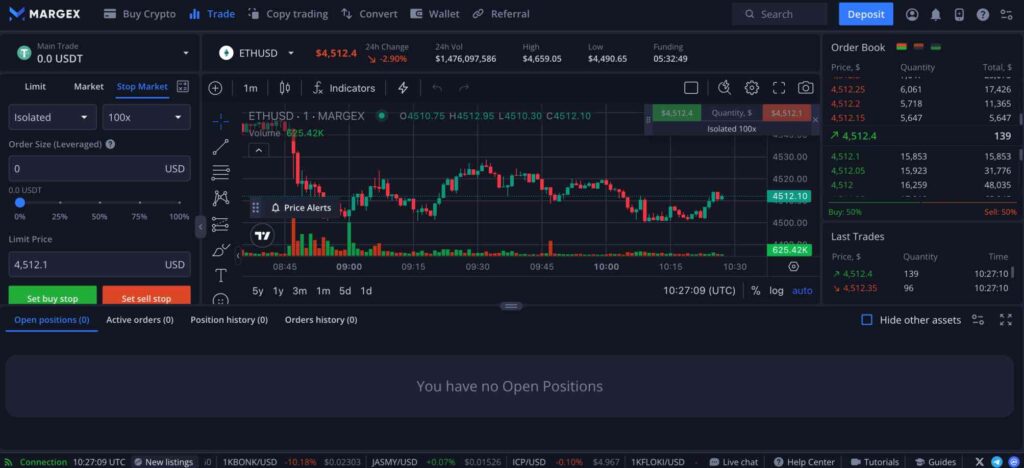Click Set sell stop button
This screenshot has width=1024, height=468.
146,296
